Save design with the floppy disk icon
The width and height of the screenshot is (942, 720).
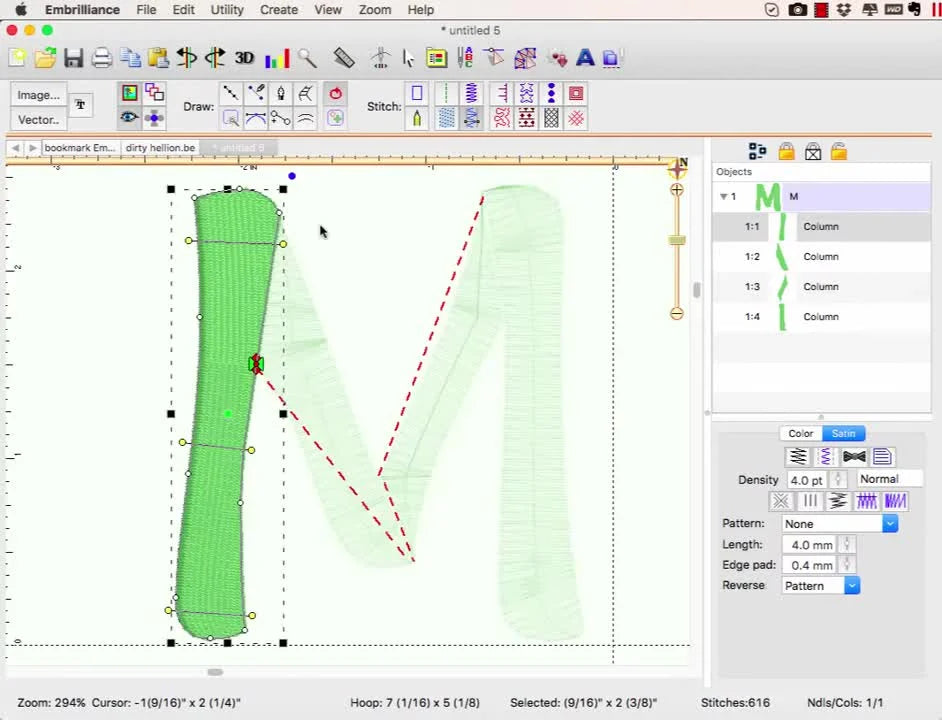(x=73, y=58)
